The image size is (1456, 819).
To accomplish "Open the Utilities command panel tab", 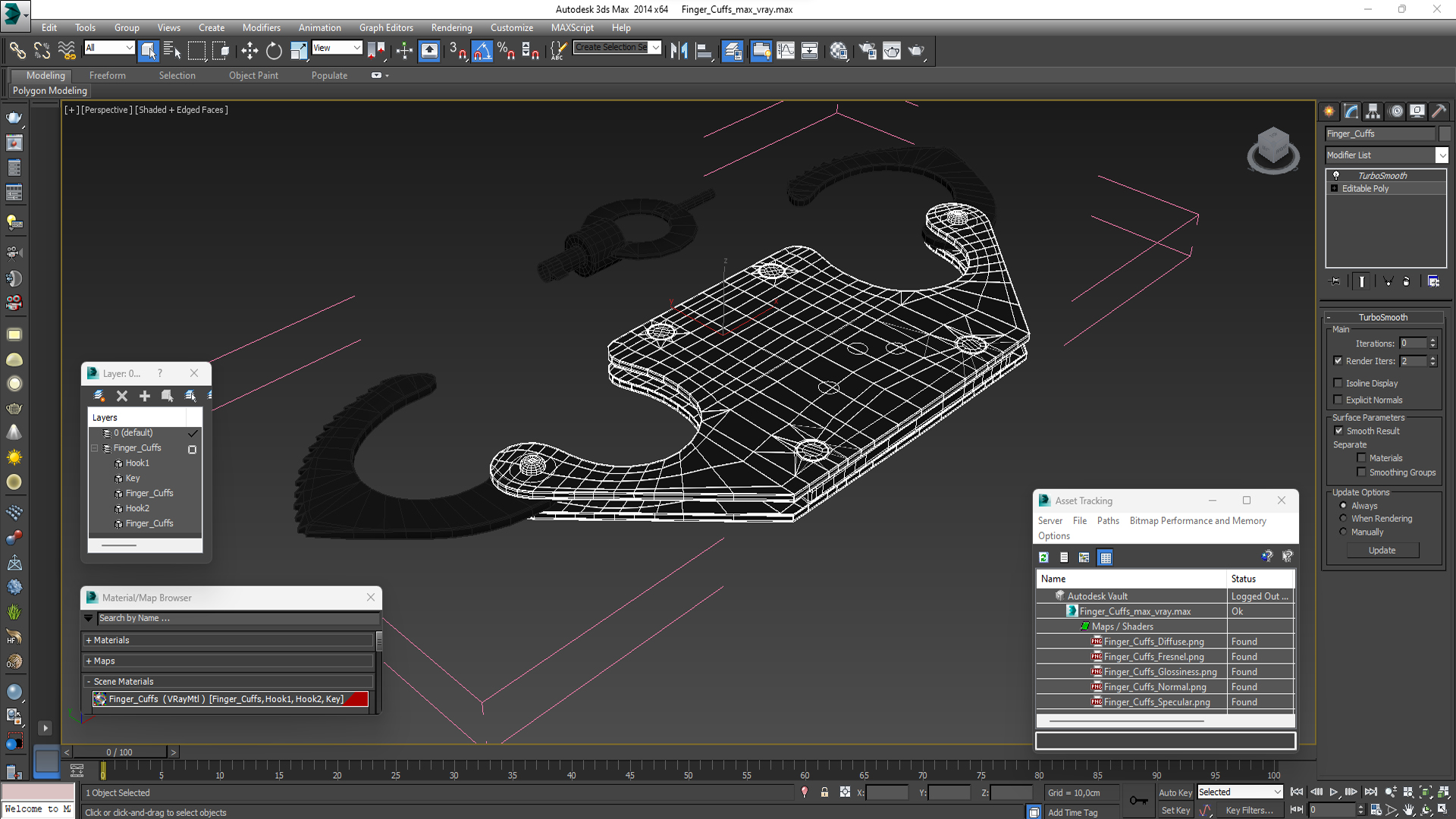I will tap(1439, 111).
